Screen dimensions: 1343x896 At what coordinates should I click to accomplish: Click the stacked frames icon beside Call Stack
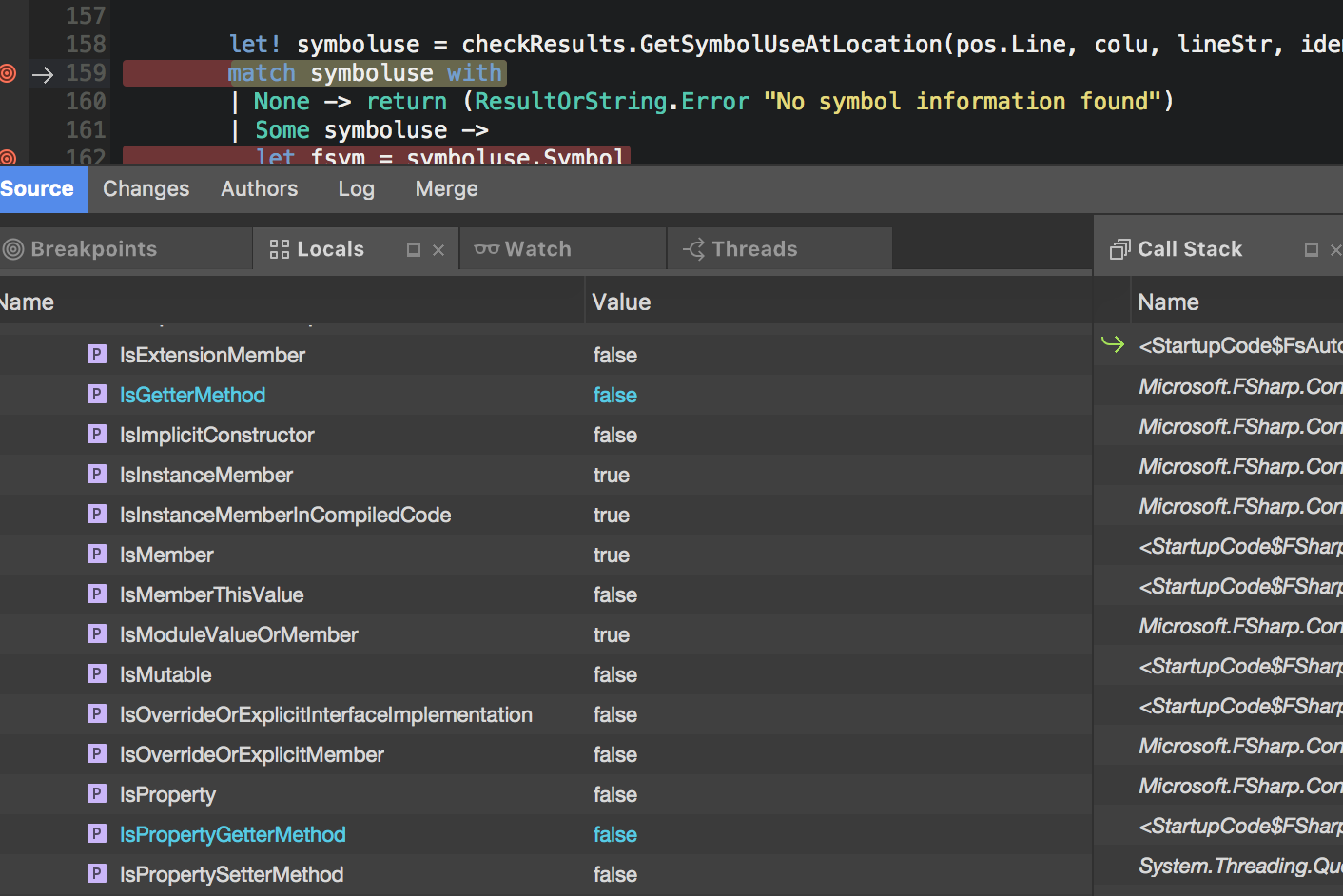(1119, 248)
